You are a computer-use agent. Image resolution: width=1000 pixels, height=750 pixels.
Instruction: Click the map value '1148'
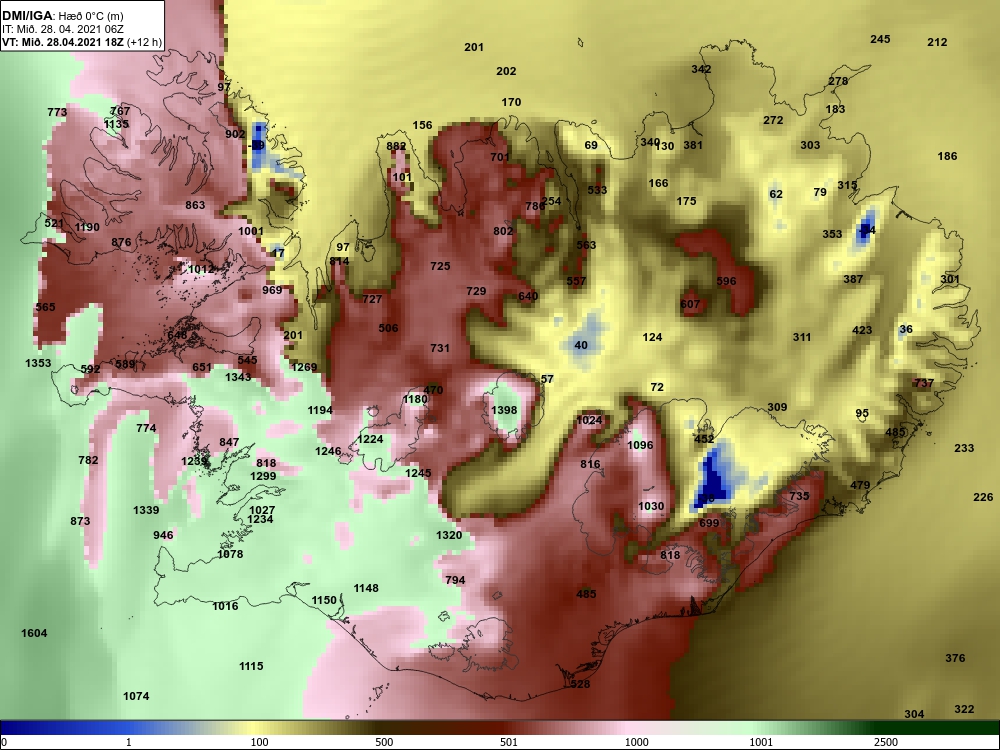pyautogui.click(x=366, y=589)
